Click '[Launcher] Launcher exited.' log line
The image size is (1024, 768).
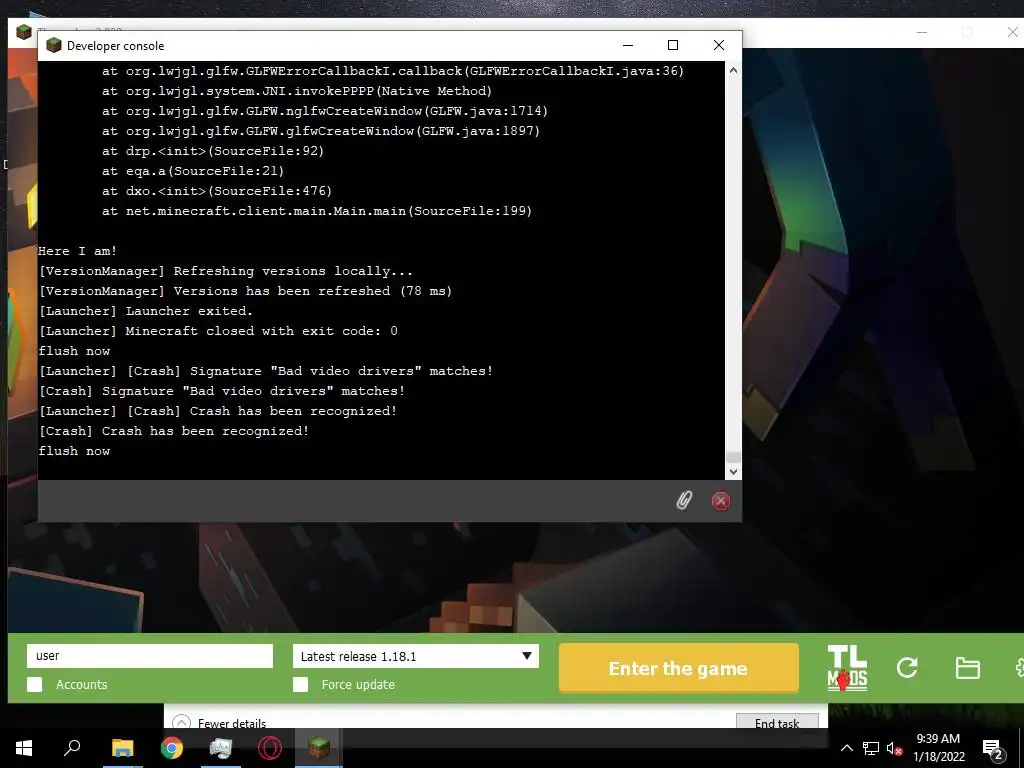146,311
